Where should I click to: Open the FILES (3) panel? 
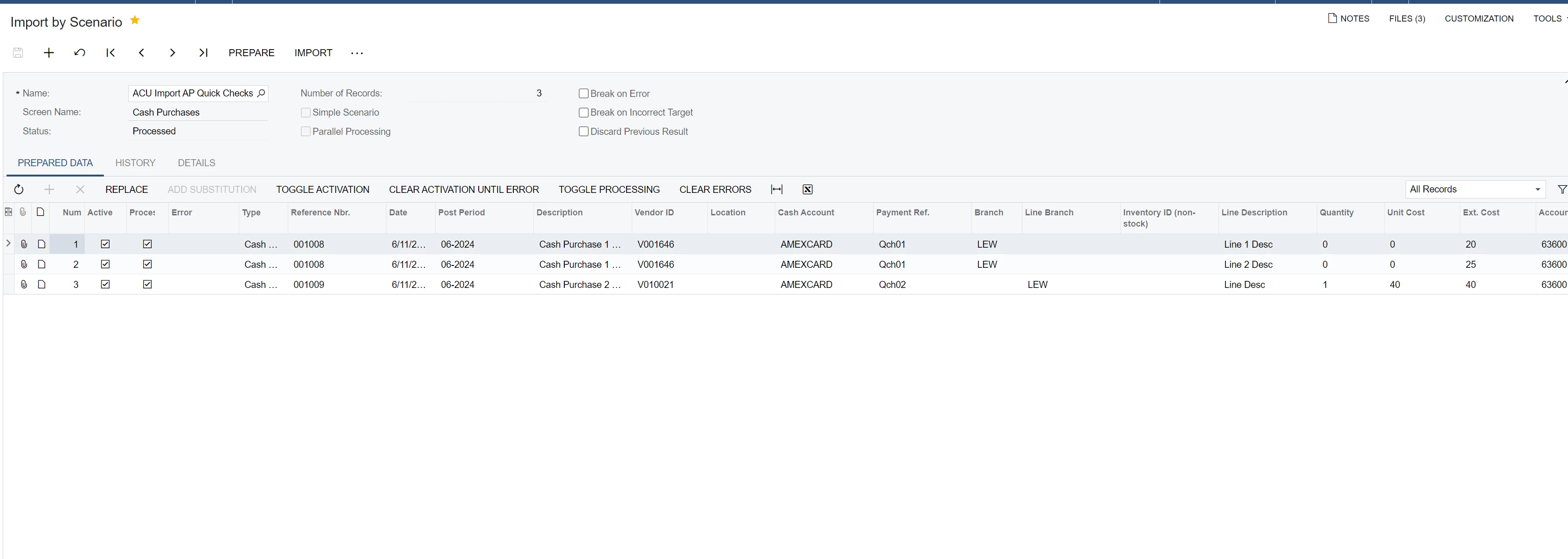1407,19
